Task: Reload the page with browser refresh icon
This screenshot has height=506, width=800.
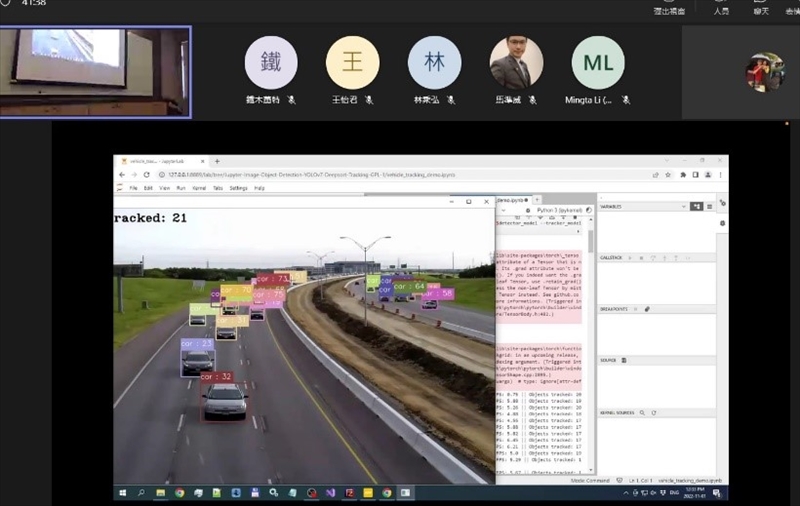Action: (x=147, y=174)
